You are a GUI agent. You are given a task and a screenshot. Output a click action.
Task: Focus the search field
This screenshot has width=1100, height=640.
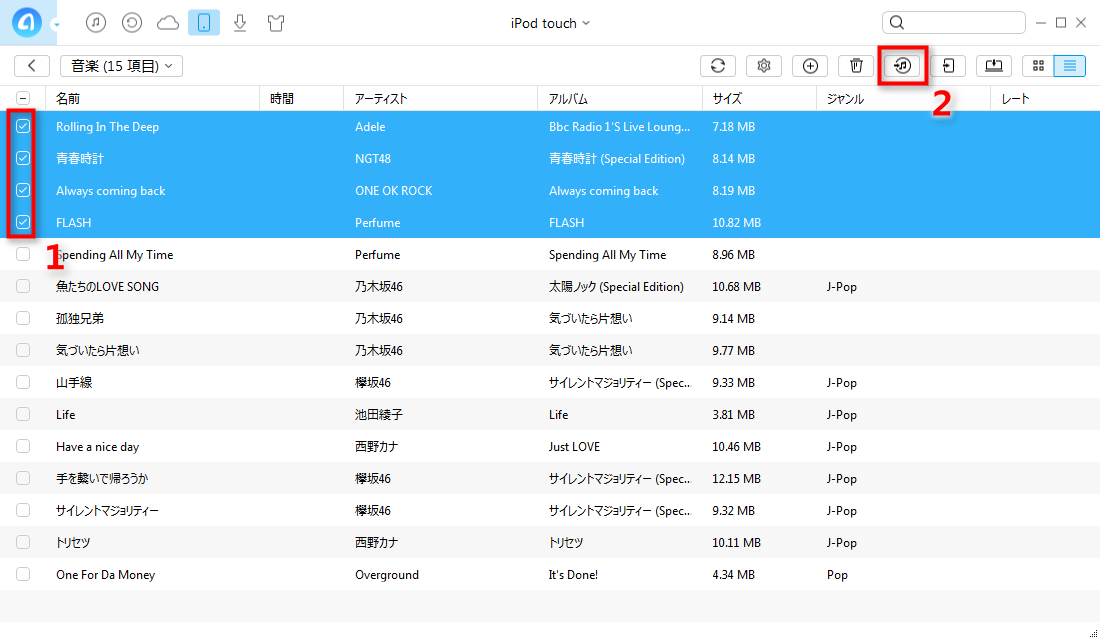(953, 22)
